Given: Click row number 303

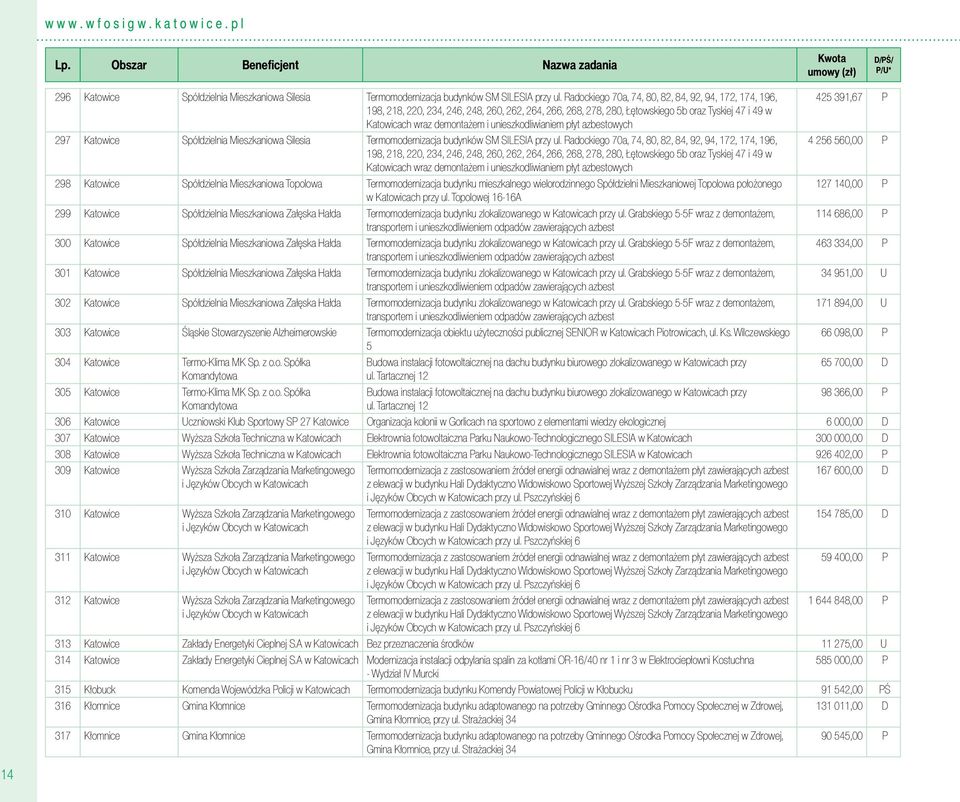Looking at the screenshot, I should (62, 333).
